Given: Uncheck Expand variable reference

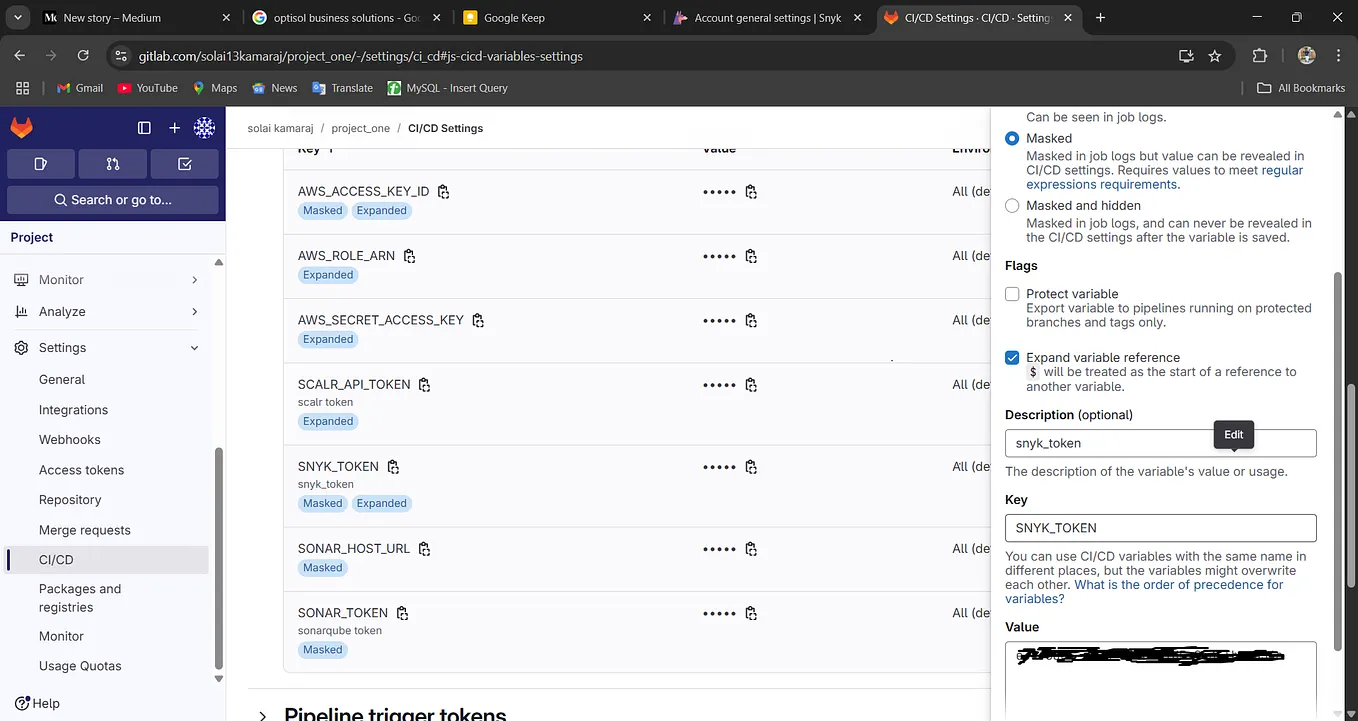Looking at the screenshot, I should 1012,357.
